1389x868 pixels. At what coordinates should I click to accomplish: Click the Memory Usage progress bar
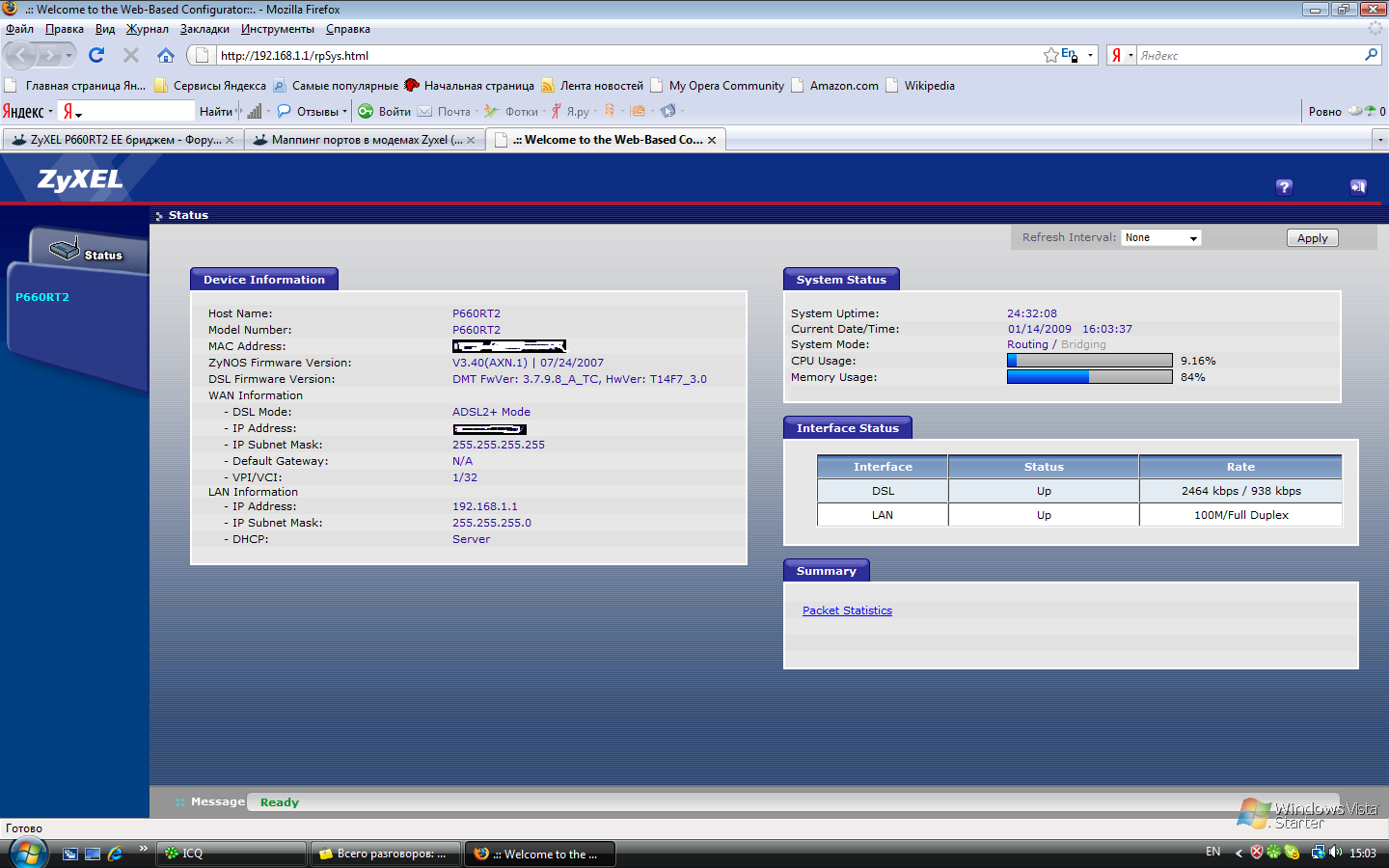(1090, 376)
